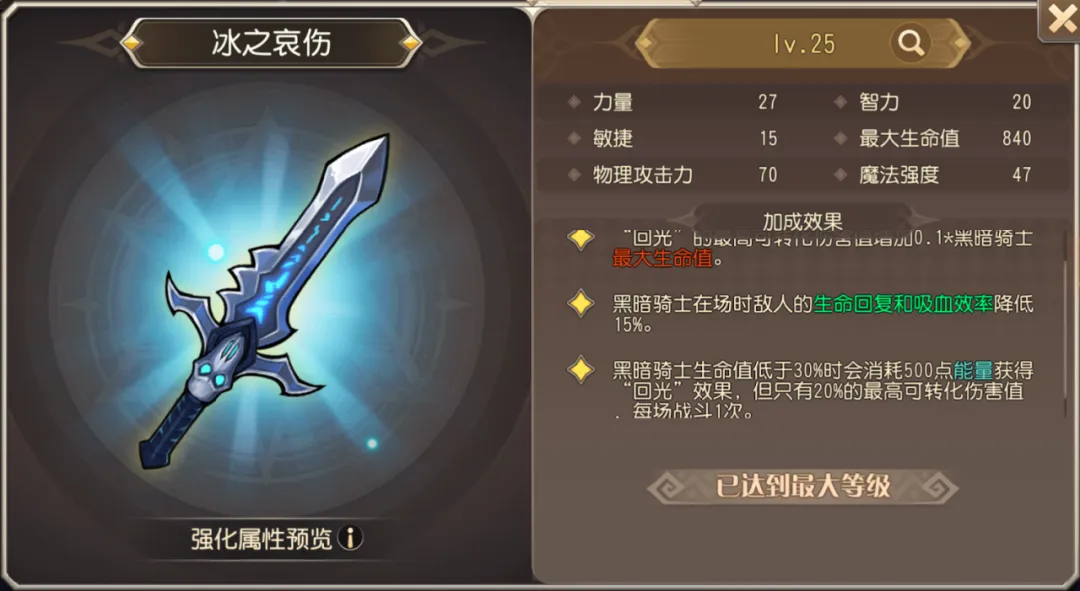The height and width of the screenshot is (591, 1080).
Task: Click the star icon beside 生命回复和吸血效率 effect
Action: [x=581, y=304]
